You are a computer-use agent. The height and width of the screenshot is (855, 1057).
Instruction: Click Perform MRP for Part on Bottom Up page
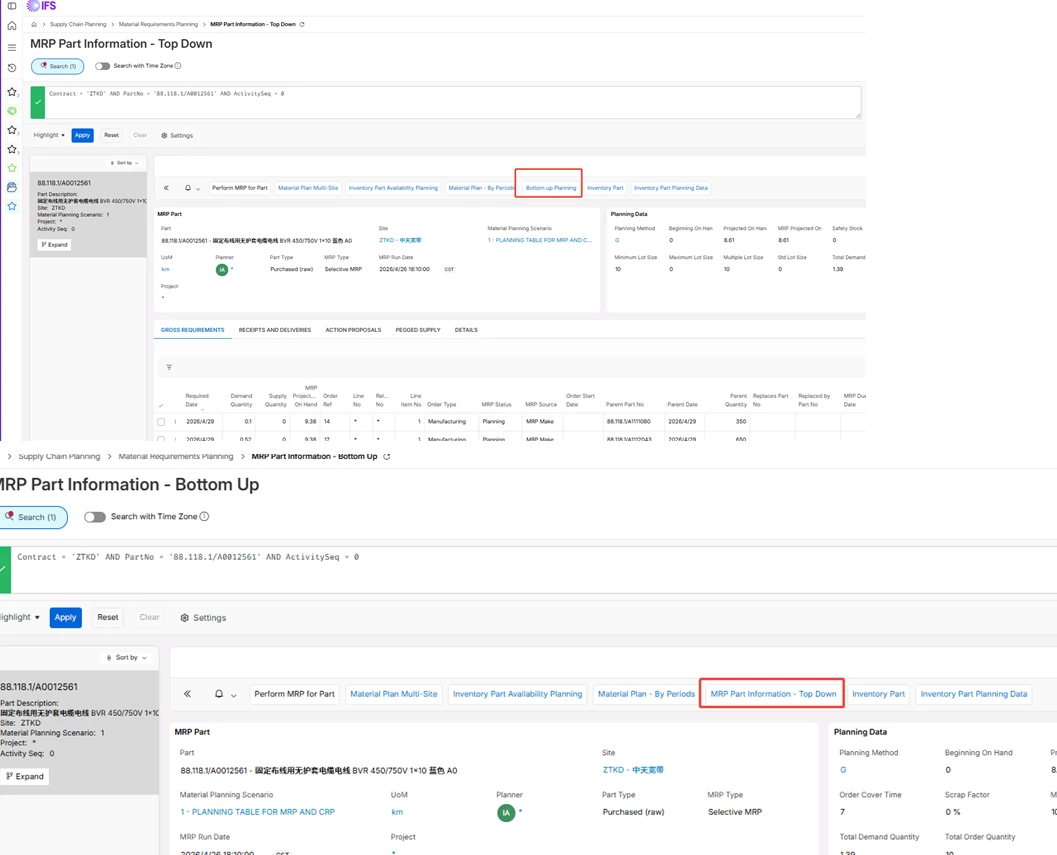coord(295,694)
